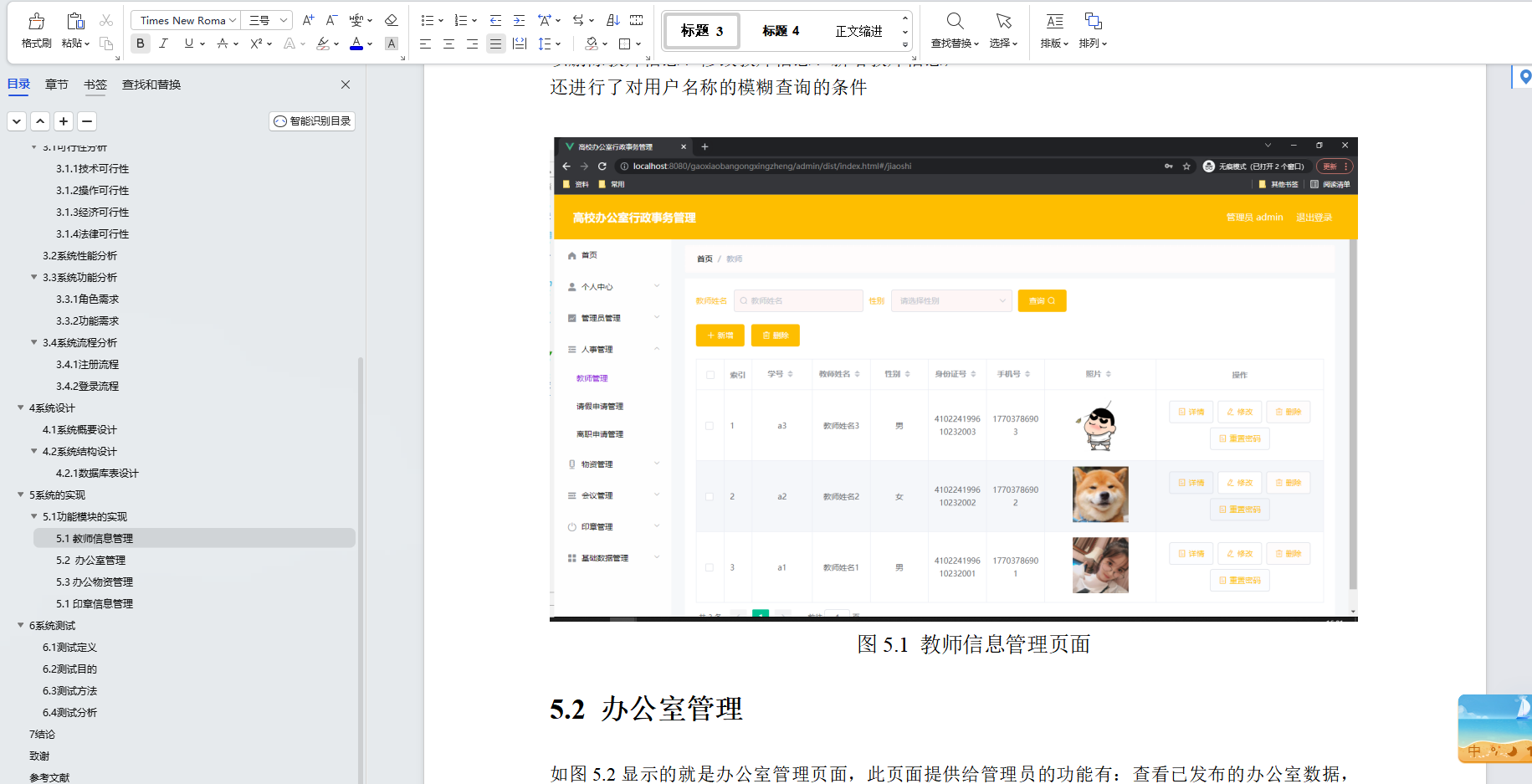Collapse 5.1功能模块的实现 tree node

point(34,516)
